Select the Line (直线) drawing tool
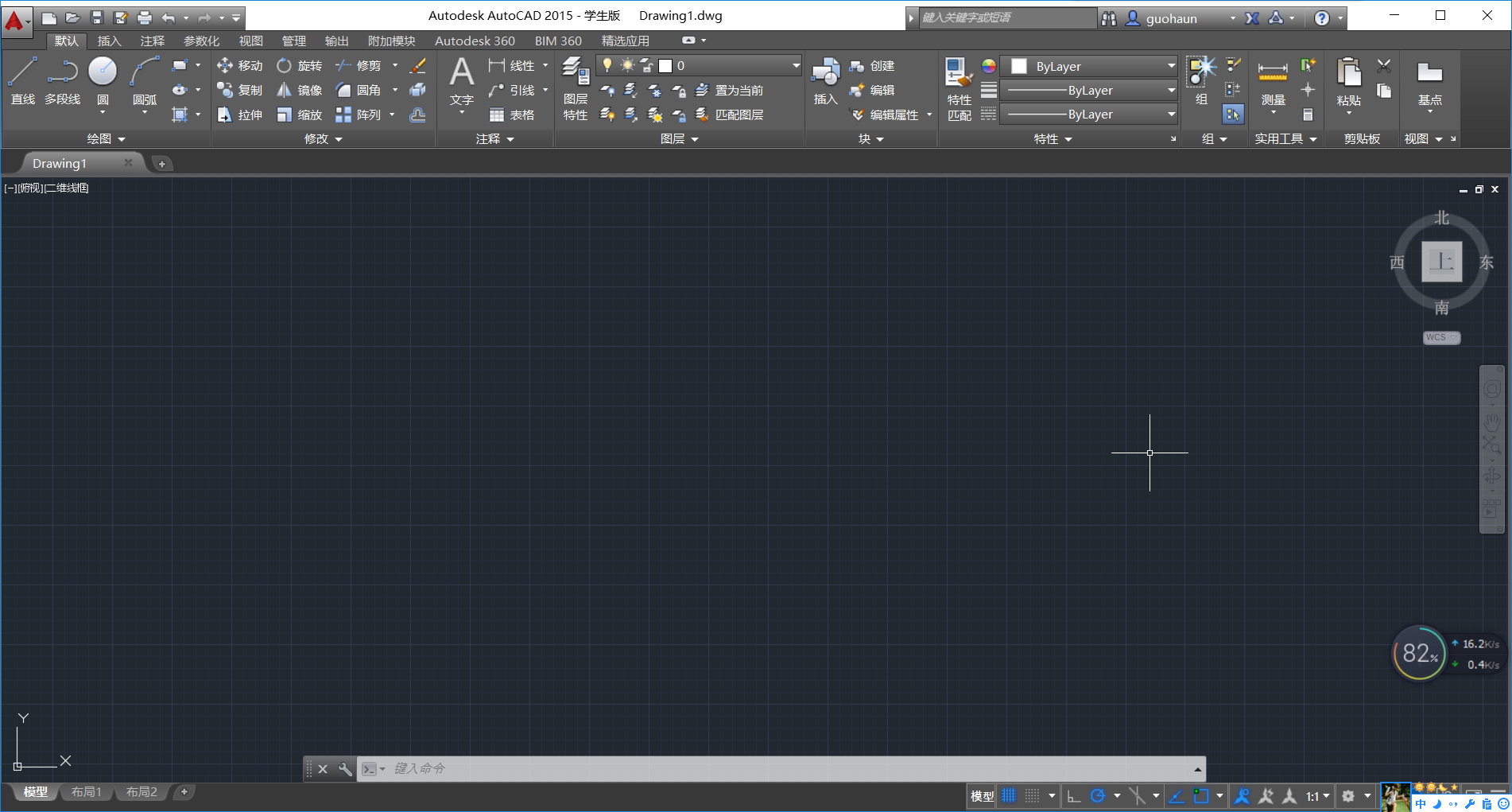The height and width of the screenshot is (812, 1512). [22, 81]
